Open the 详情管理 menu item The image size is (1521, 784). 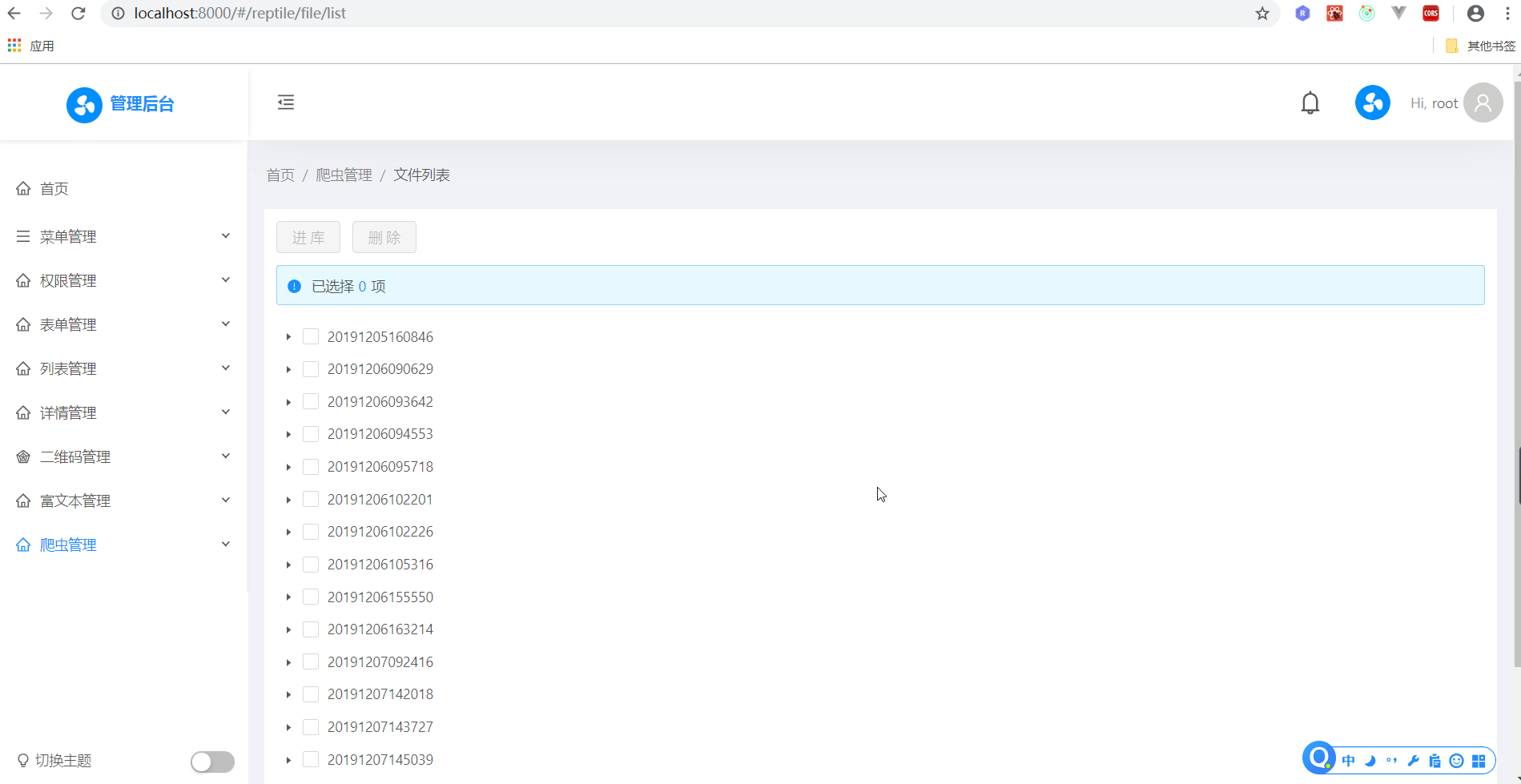[x=124, y=412]
